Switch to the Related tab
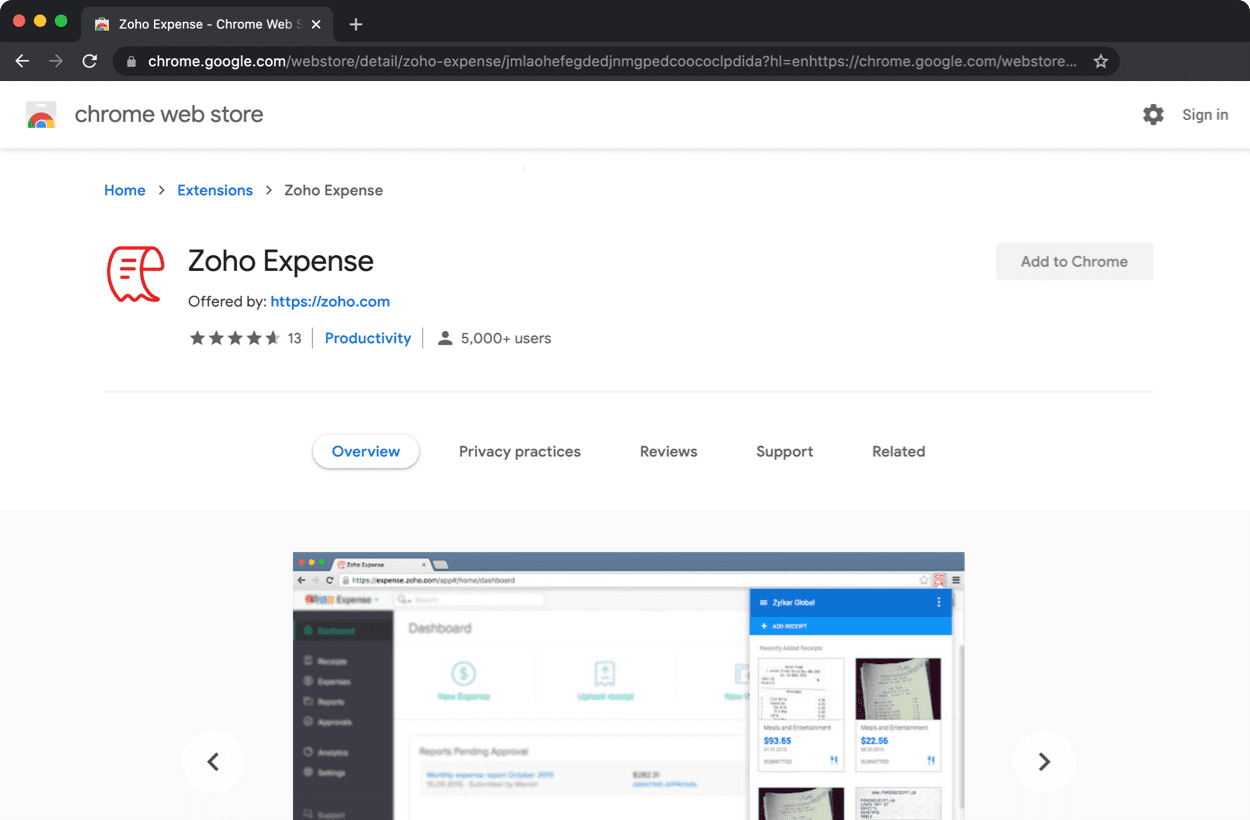This screenshot has height=820, width=1250. click(x=898, y=451)
